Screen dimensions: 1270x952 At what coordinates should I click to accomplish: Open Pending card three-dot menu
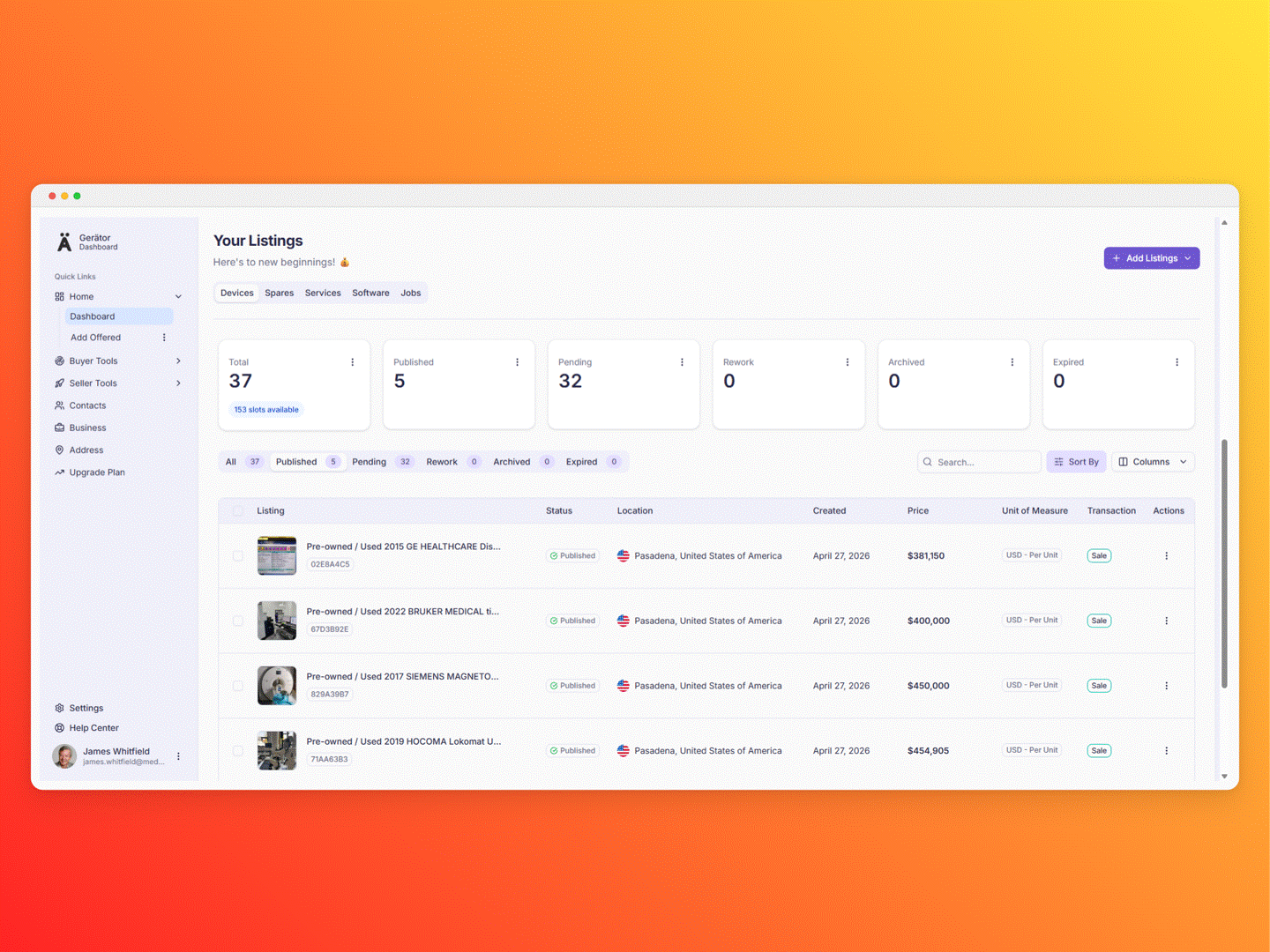[683, 362]
